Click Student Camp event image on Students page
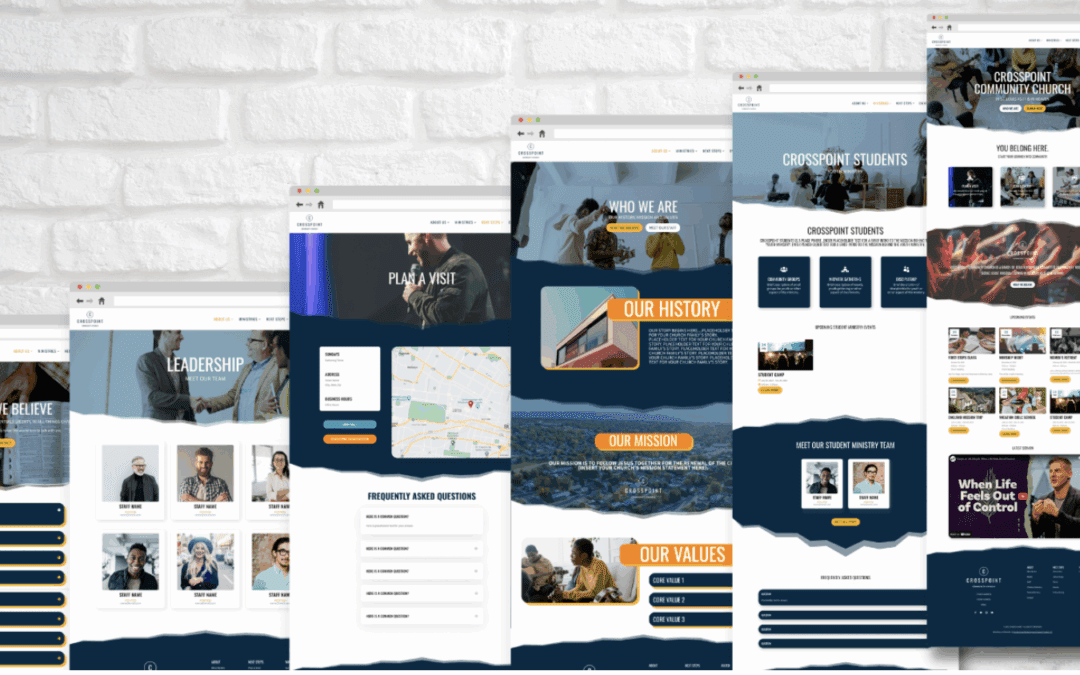The width and height of the screenshot is (1080, 675). coord(785,355)
